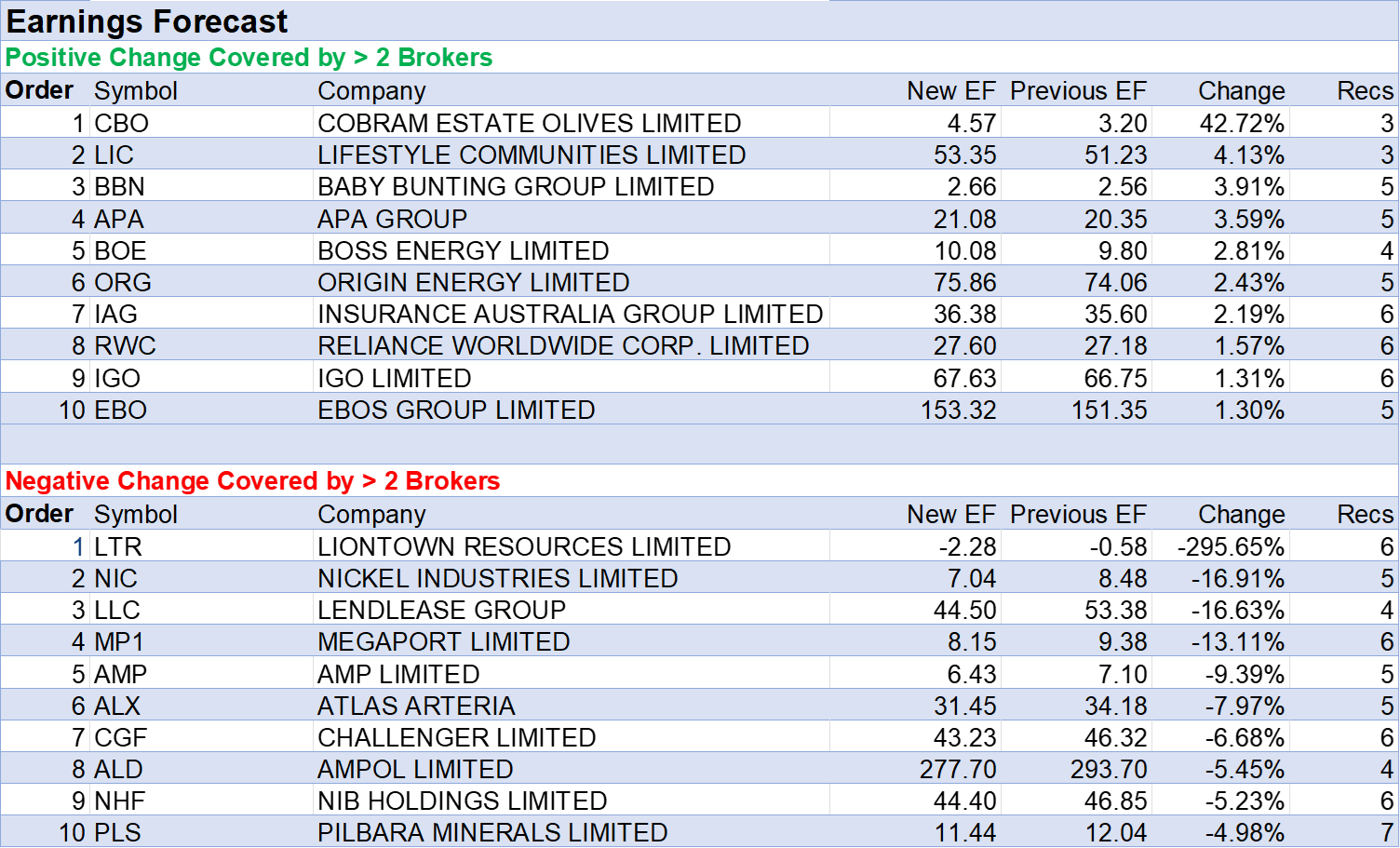Image resolution: width=1400 pixels, height=848 pixels.
Task: Select EBOS GROUP LIMITED New EF value 153.32
Action: (x=958, y=411)
